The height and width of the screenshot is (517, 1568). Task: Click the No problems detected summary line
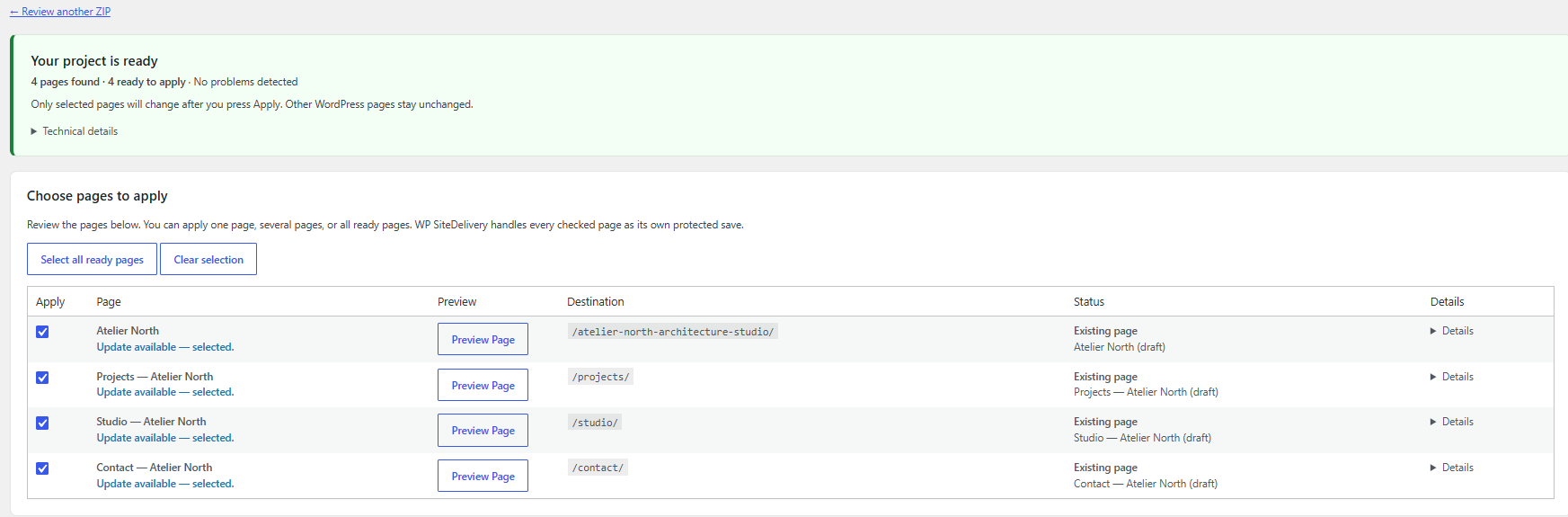coord(246,82)
